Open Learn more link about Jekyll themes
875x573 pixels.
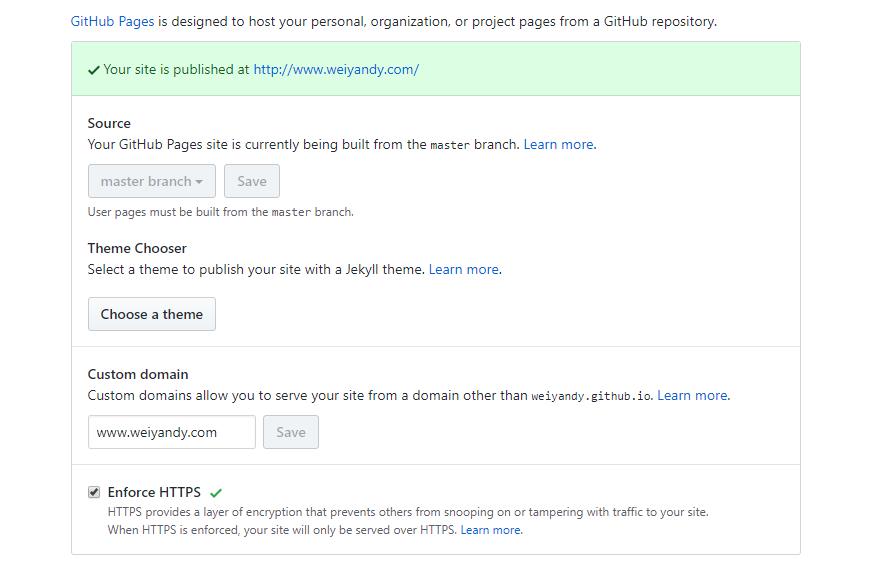[464, 269]
